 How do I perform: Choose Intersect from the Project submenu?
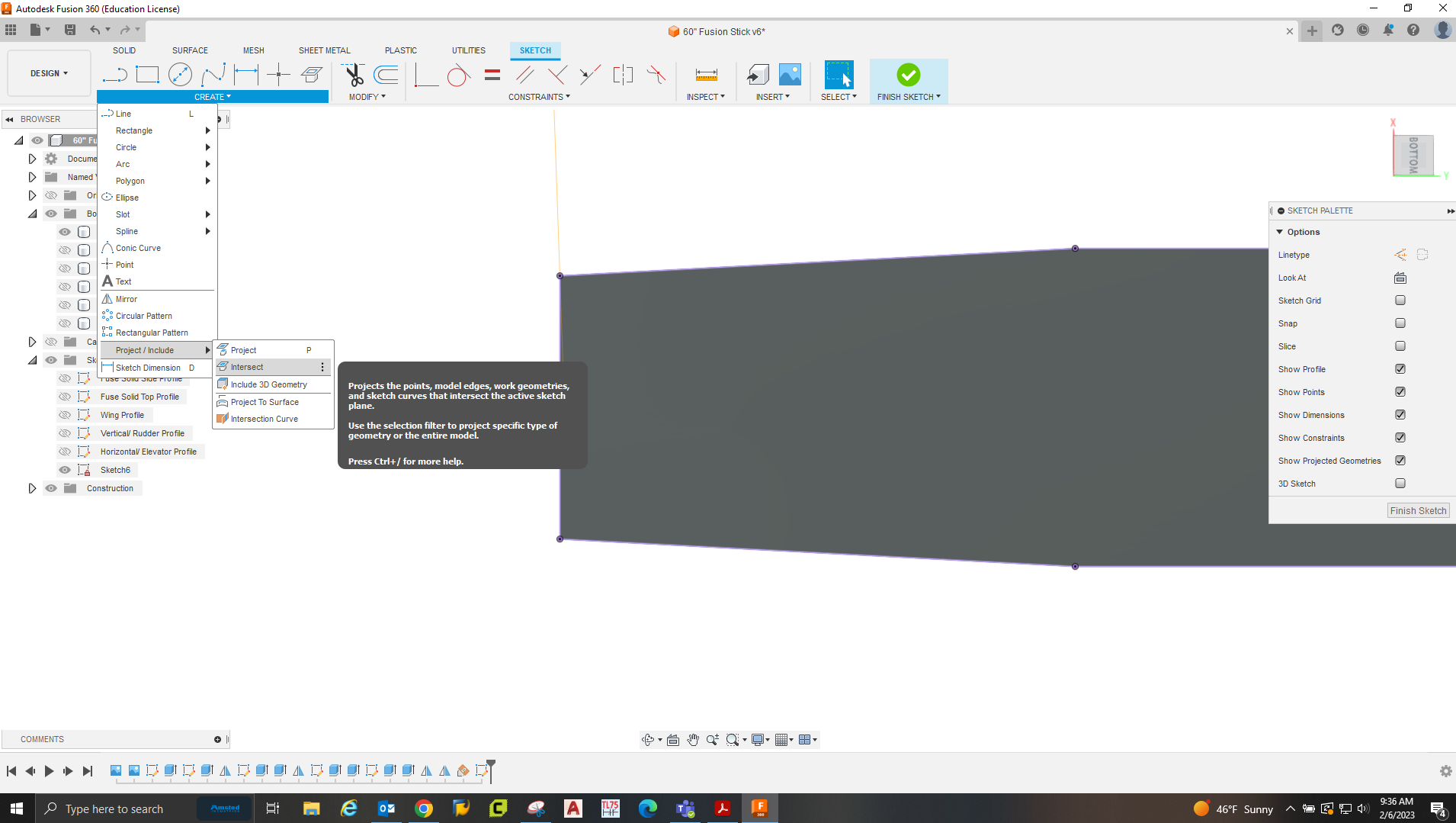[247, 367]
